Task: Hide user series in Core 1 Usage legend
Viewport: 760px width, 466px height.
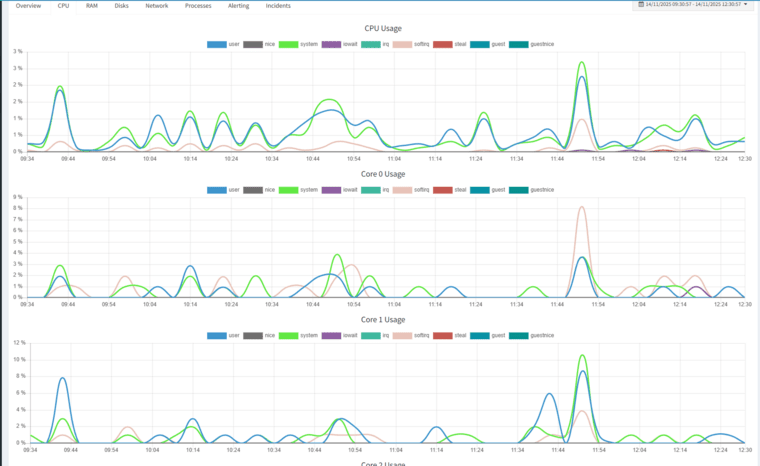Action: pyautogui.click(x=223, y=336)
